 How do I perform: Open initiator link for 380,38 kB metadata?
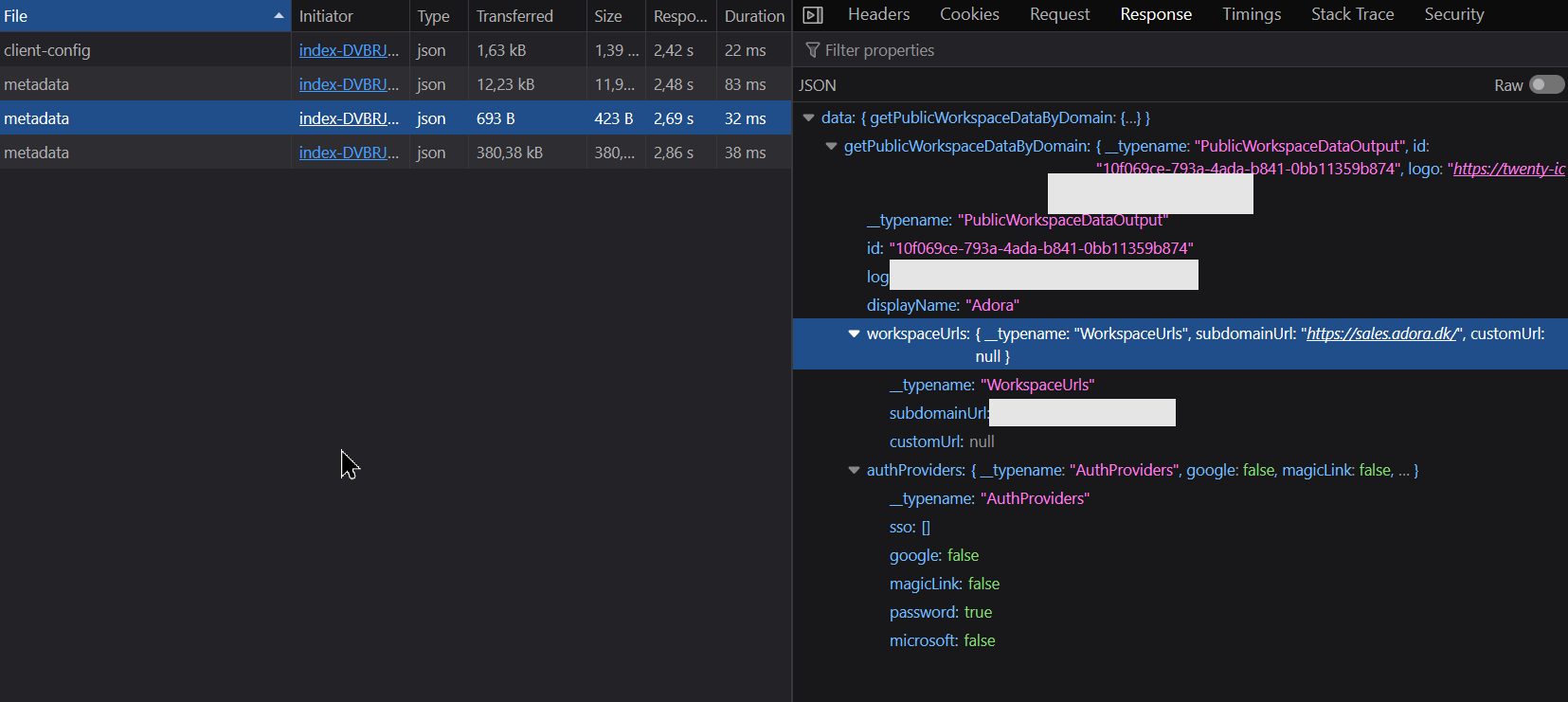pos(349,153)
